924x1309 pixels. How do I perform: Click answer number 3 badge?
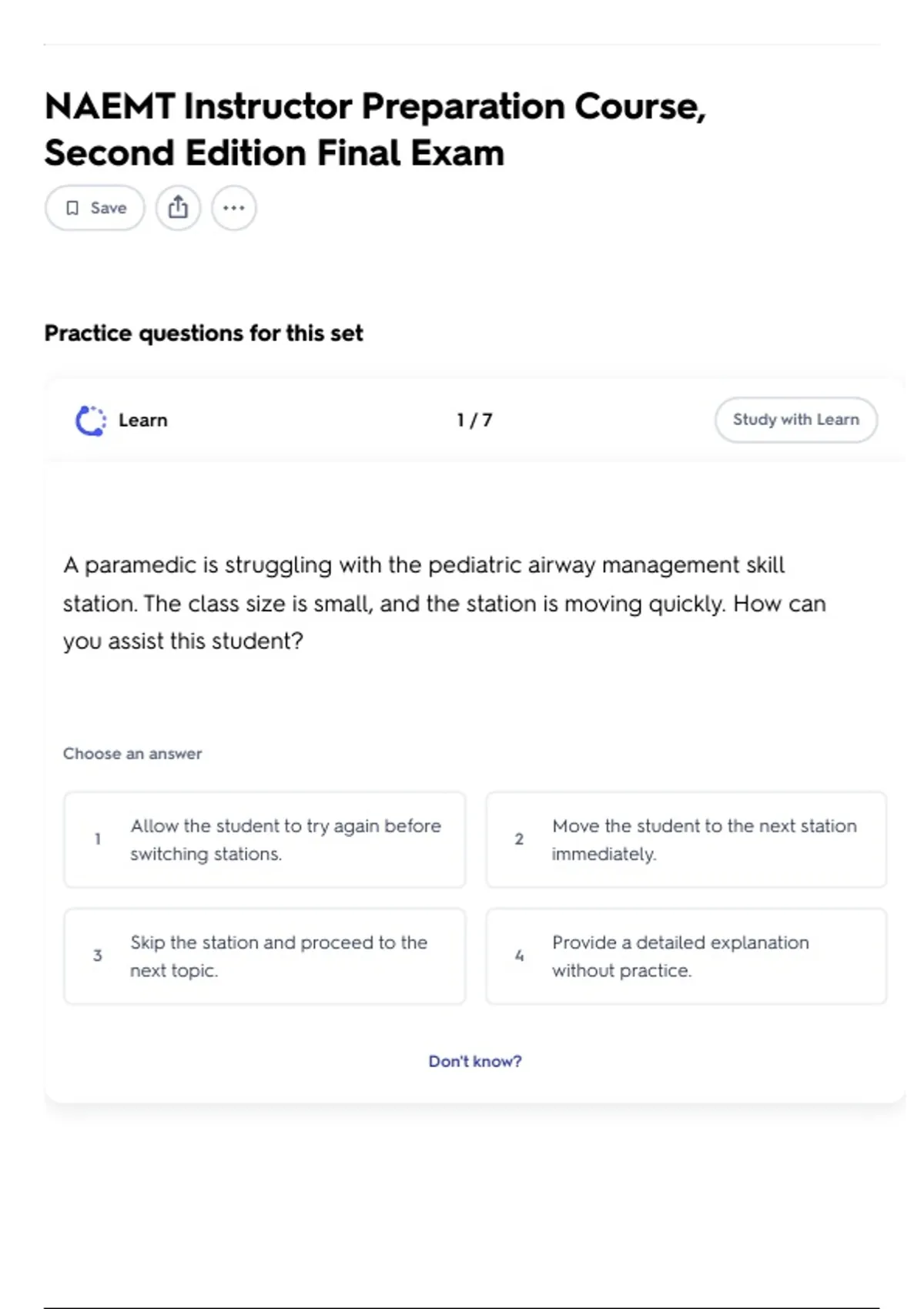(x=98, y=956)
